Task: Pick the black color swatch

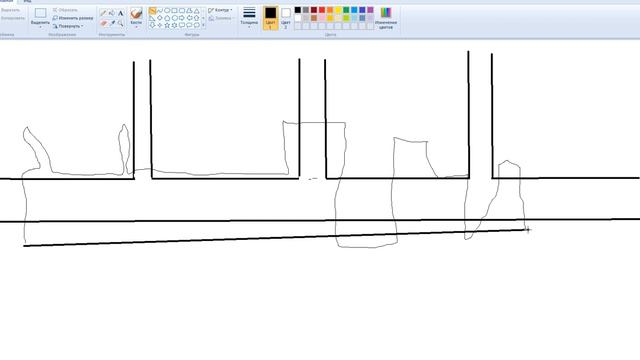Action: pyautogui.click(x=298, y=10)
